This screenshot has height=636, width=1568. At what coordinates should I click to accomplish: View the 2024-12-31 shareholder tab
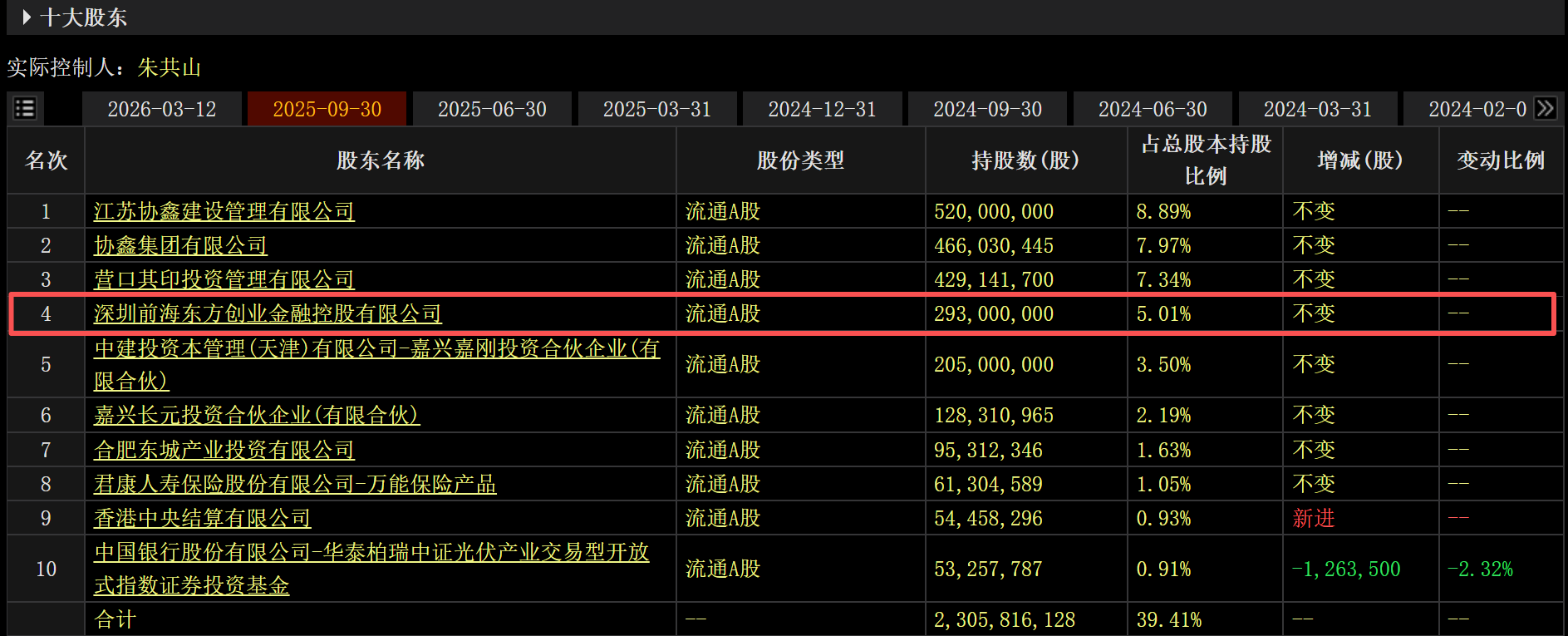[822, 109]
